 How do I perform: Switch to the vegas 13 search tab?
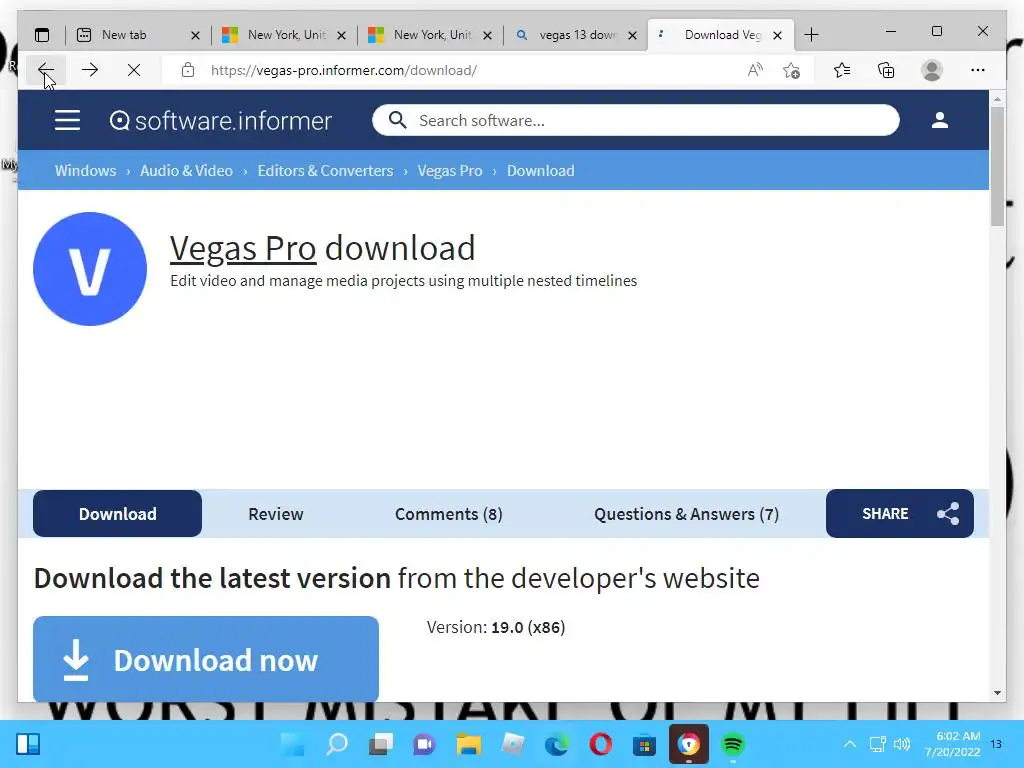click(x=578, y=35)
